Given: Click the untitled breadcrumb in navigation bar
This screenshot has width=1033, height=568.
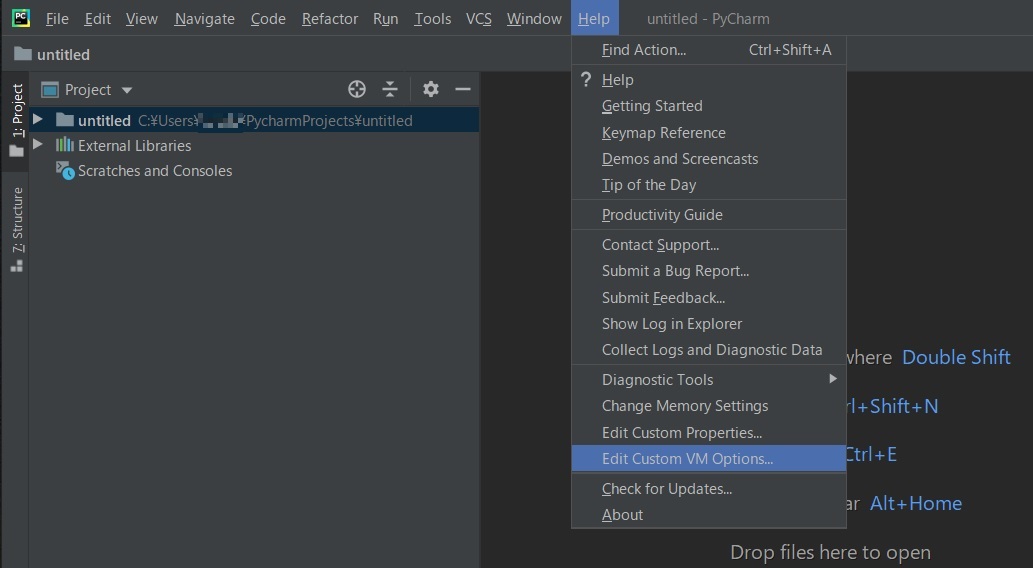Looking at the screenshot, I should click(x=63, y=55).
